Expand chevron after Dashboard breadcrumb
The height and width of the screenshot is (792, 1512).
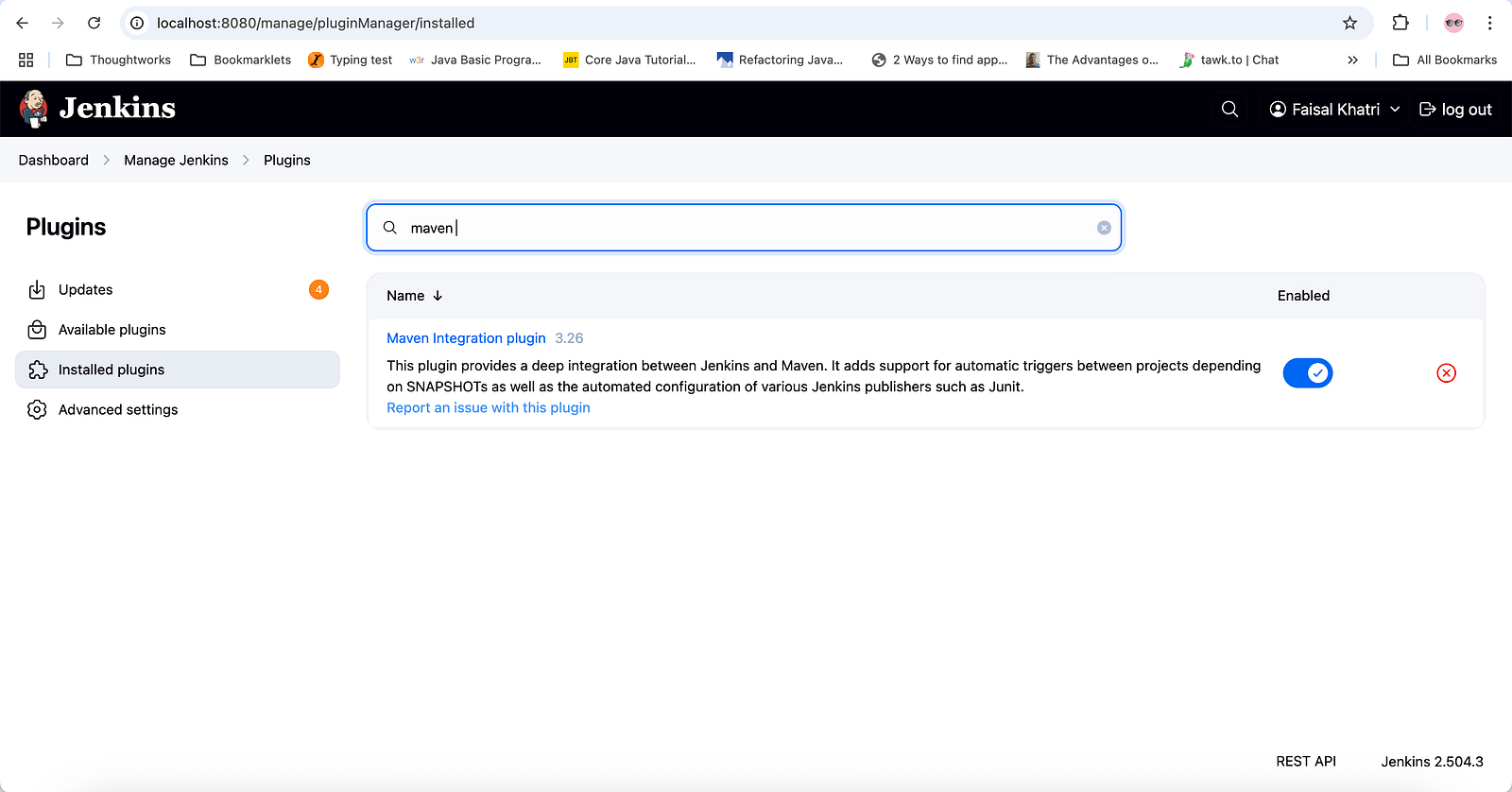tap(107, 161)
